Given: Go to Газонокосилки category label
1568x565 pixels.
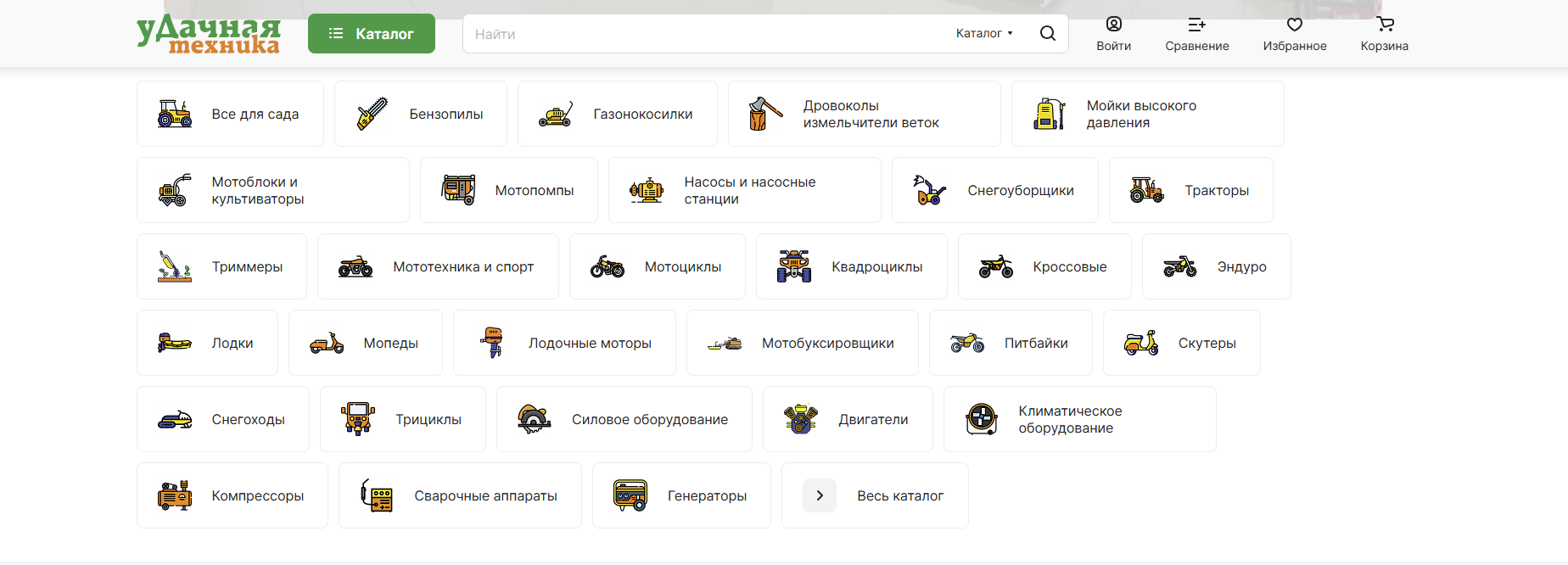Looking at the screenshot, I should click(x=643, y=114).
